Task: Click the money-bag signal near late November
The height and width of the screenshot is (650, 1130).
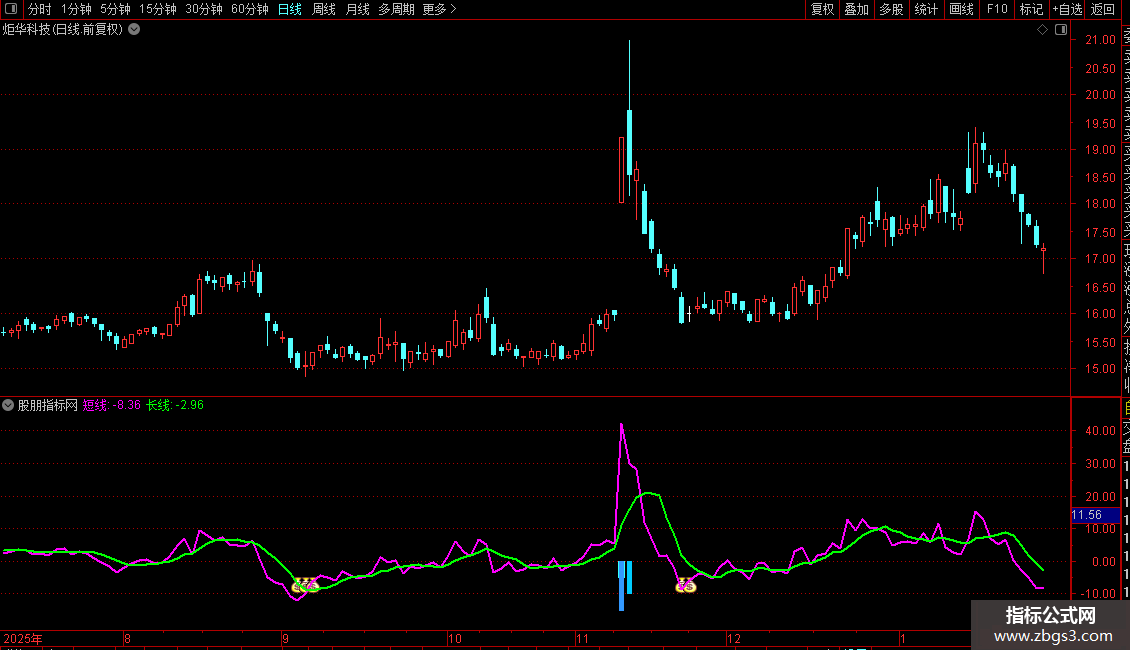Action: pyautogui.click(x=685, y=585)
